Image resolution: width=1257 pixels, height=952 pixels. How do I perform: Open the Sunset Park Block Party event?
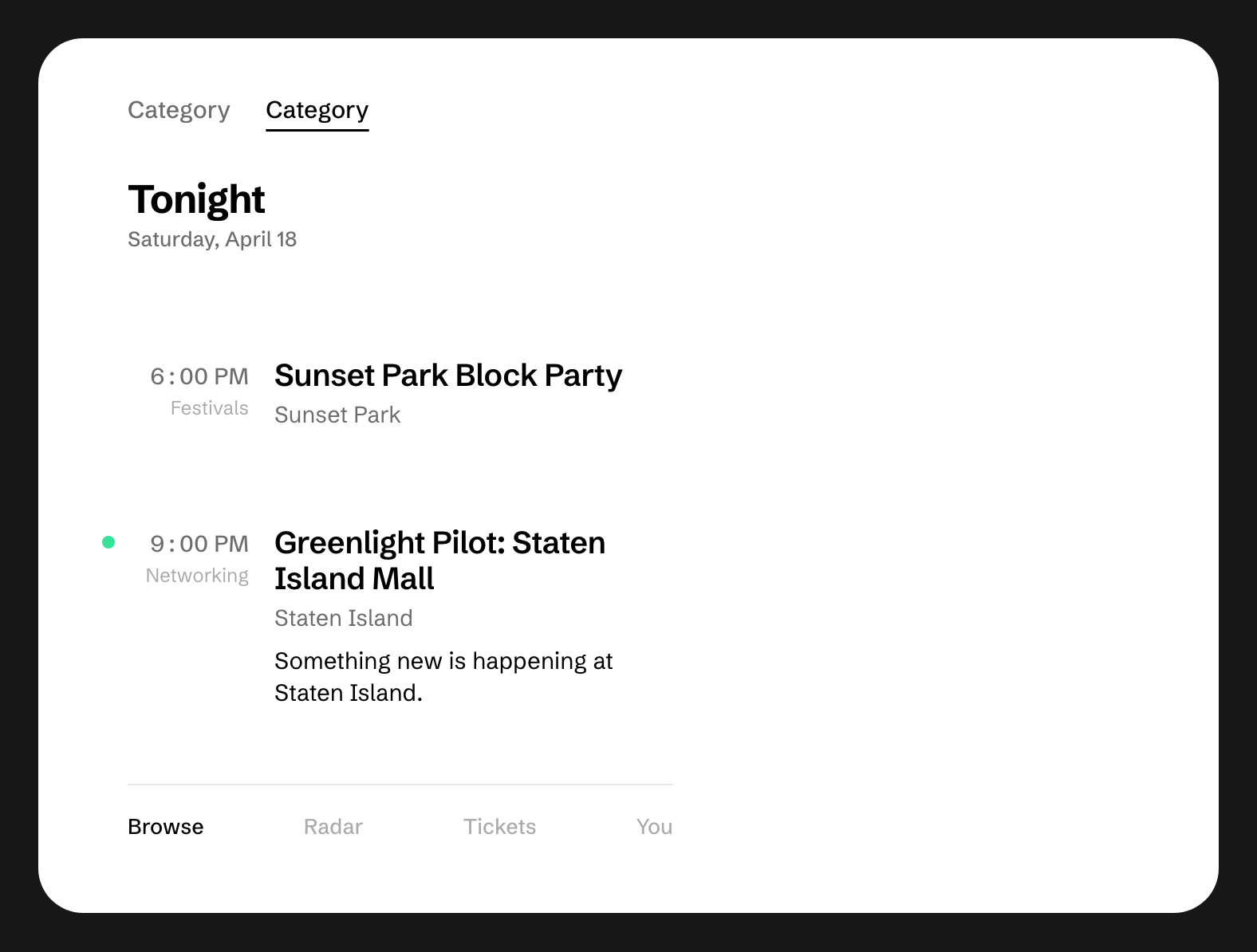[448, 376]
